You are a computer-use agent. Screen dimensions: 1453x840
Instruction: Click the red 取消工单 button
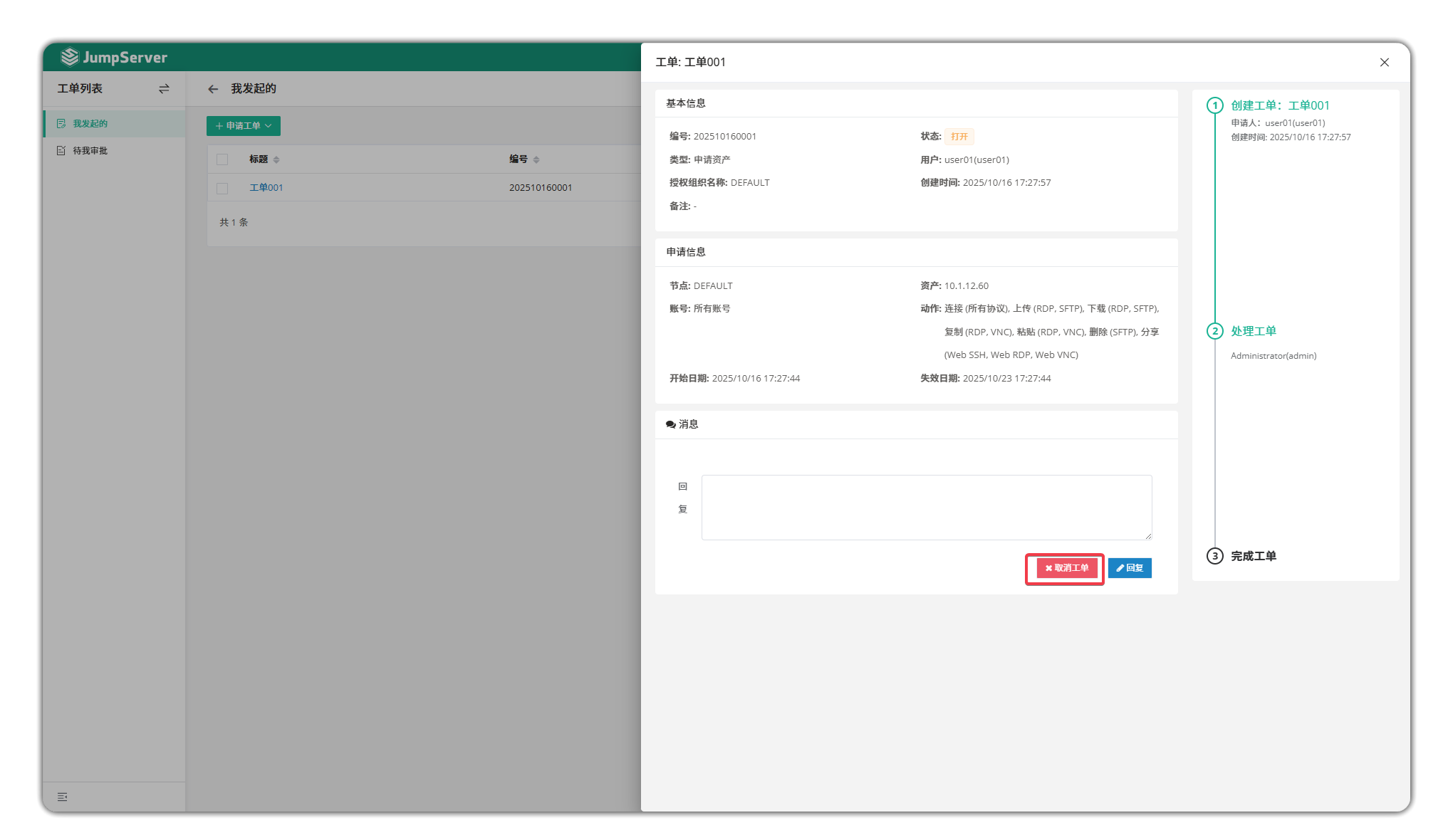pyautogui.click(x=1066, y=568)
